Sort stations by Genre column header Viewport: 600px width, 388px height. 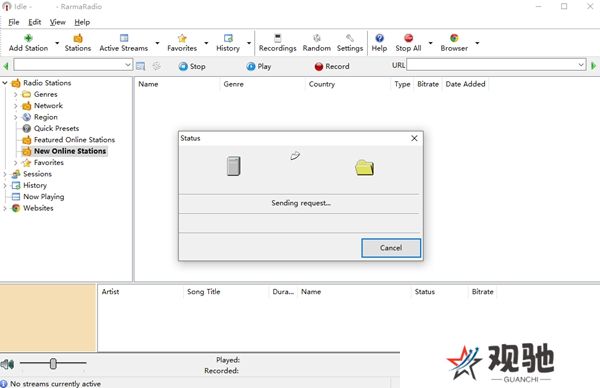262,84
